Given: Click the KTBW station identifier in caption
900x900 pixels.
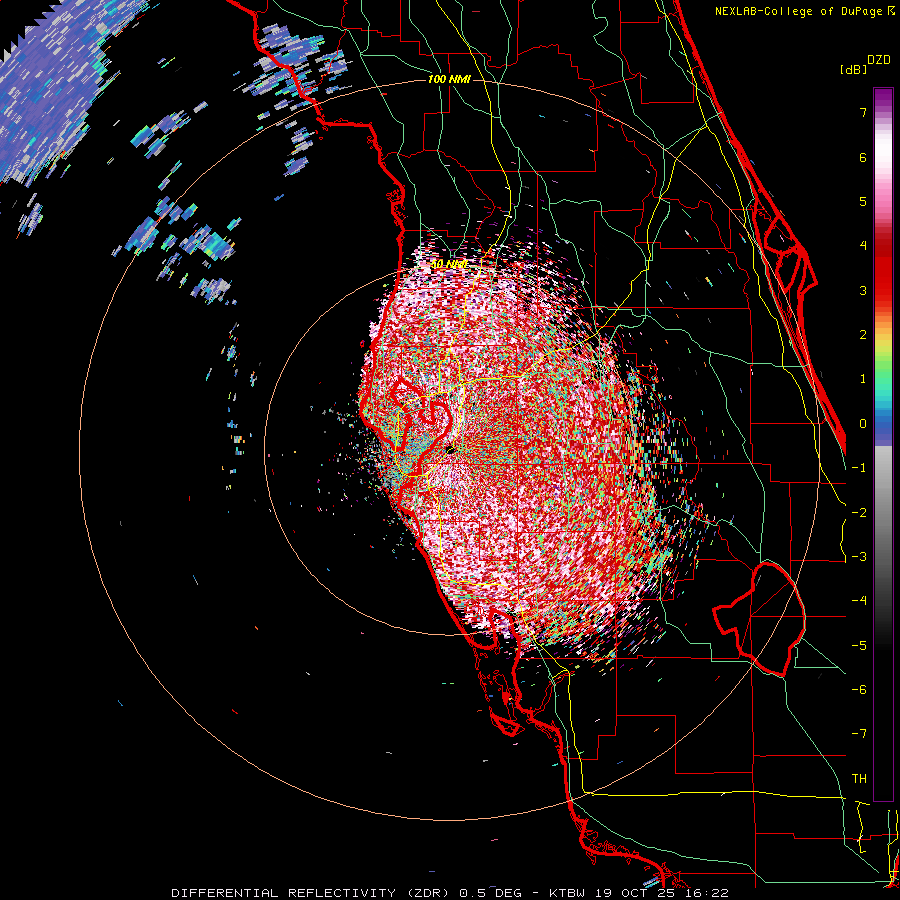Looking at the screenshot, I should pyautogui.click(x=566, y=893).
